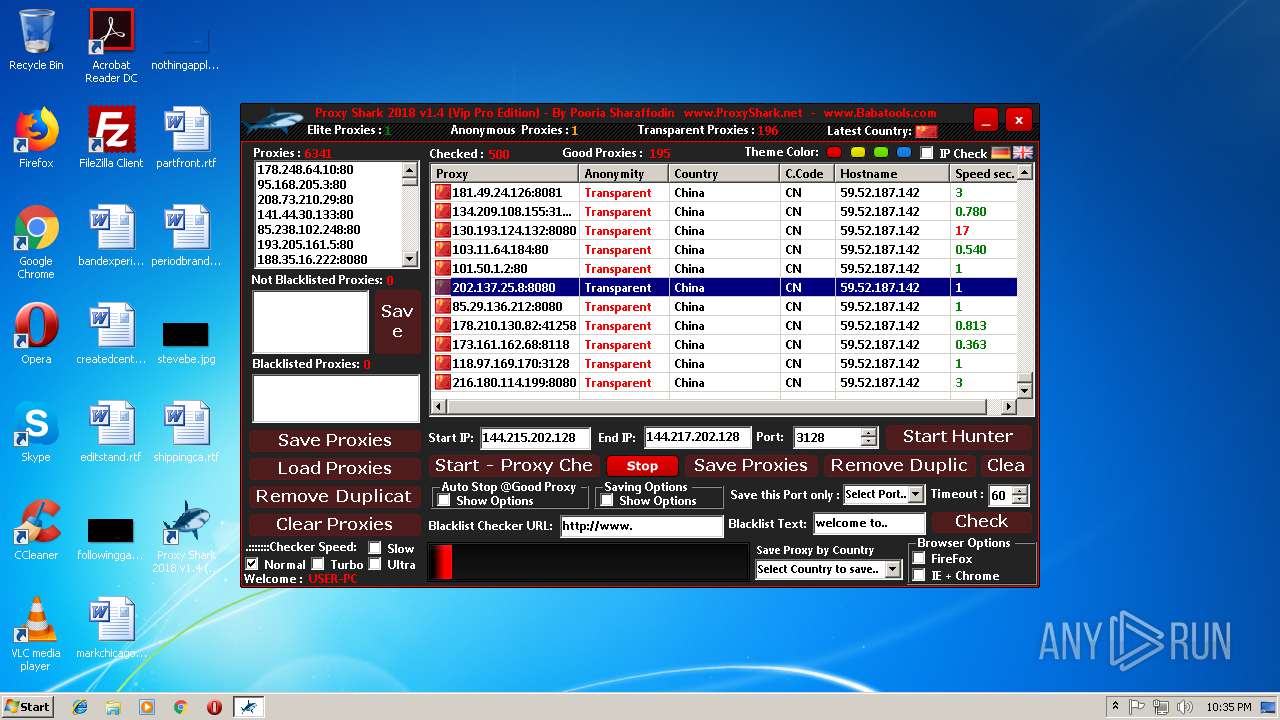This screenshot has width=1280, height=720.
Task: Toggle Auto Stop Show Options checkbox
Action: [x=444, y=501]
